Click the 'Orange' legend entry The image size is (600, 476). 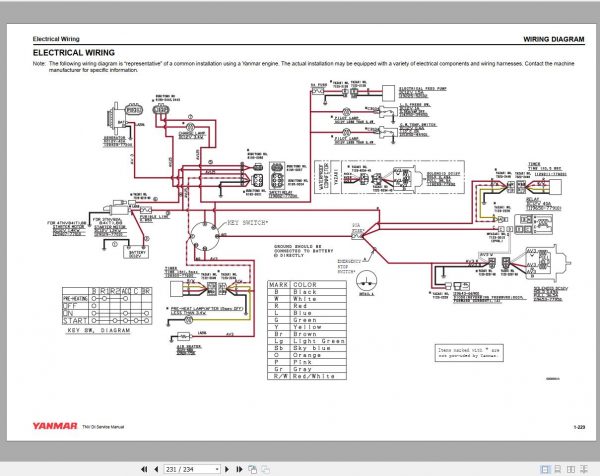[x=307, y=355]
